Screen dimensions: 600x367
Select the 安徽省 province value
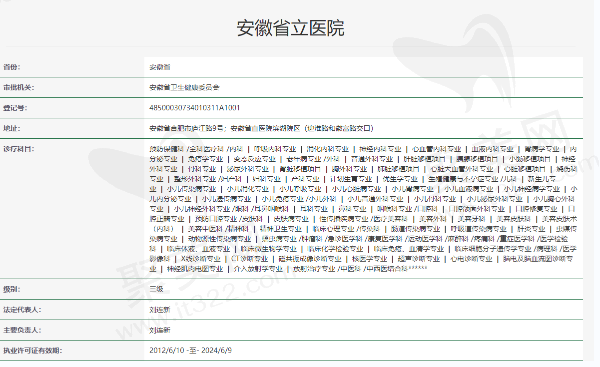[x=160, y=67]
